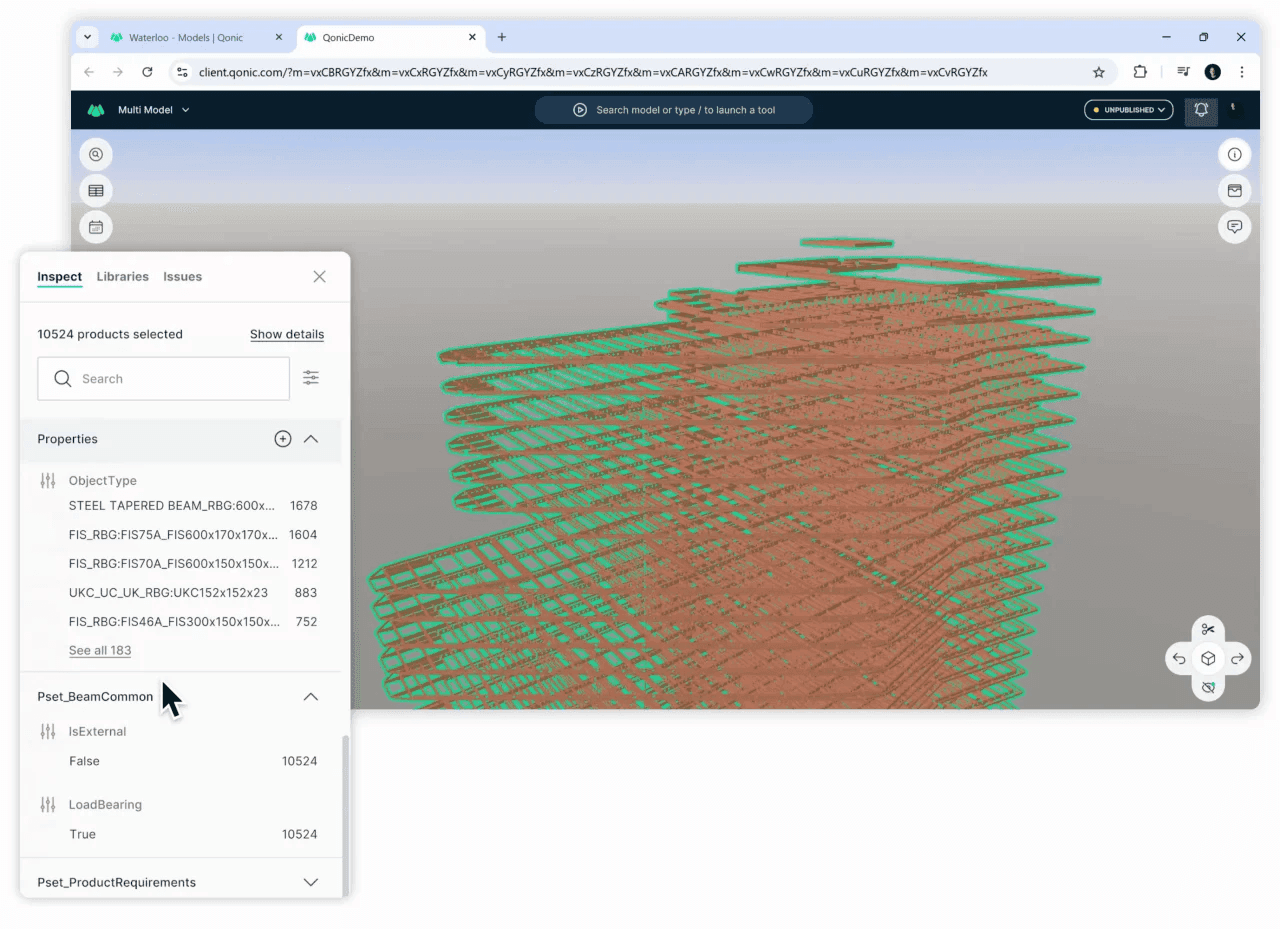Open the comments panel on the right side
Viewport: 1280px width, 929px height.
pos(1234,227)
